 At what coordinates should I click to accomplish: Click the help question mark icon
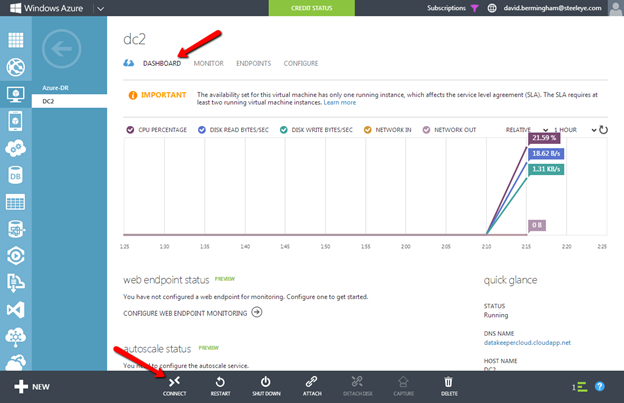point(600,386)
